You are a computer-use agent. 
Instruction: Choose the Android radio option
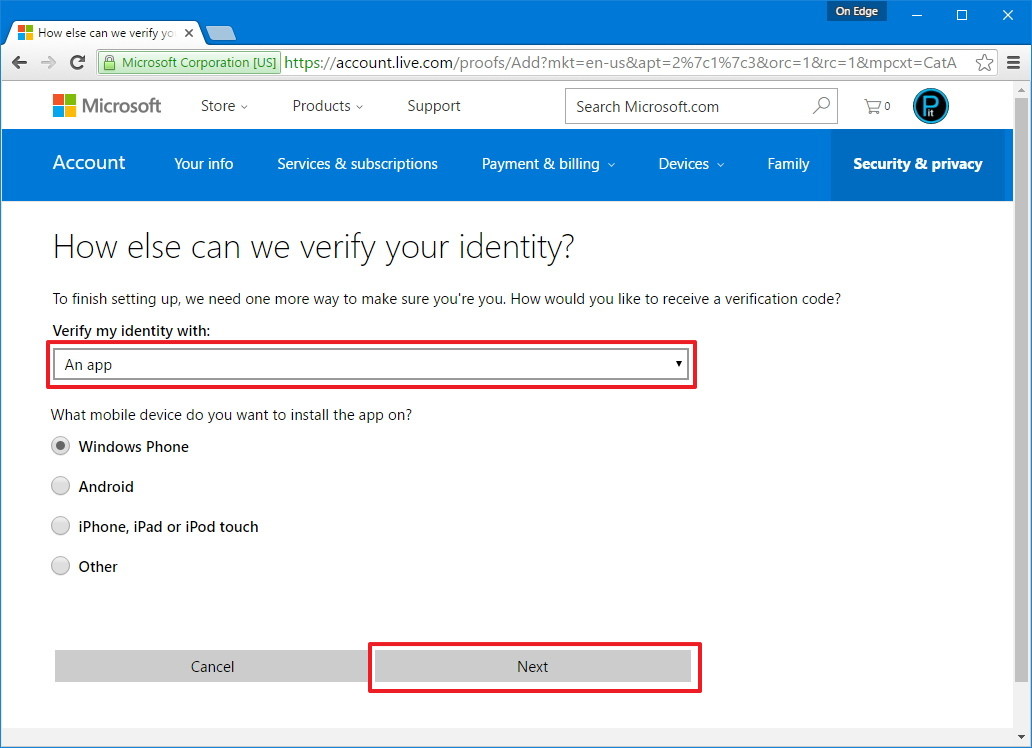coord(61,487)
